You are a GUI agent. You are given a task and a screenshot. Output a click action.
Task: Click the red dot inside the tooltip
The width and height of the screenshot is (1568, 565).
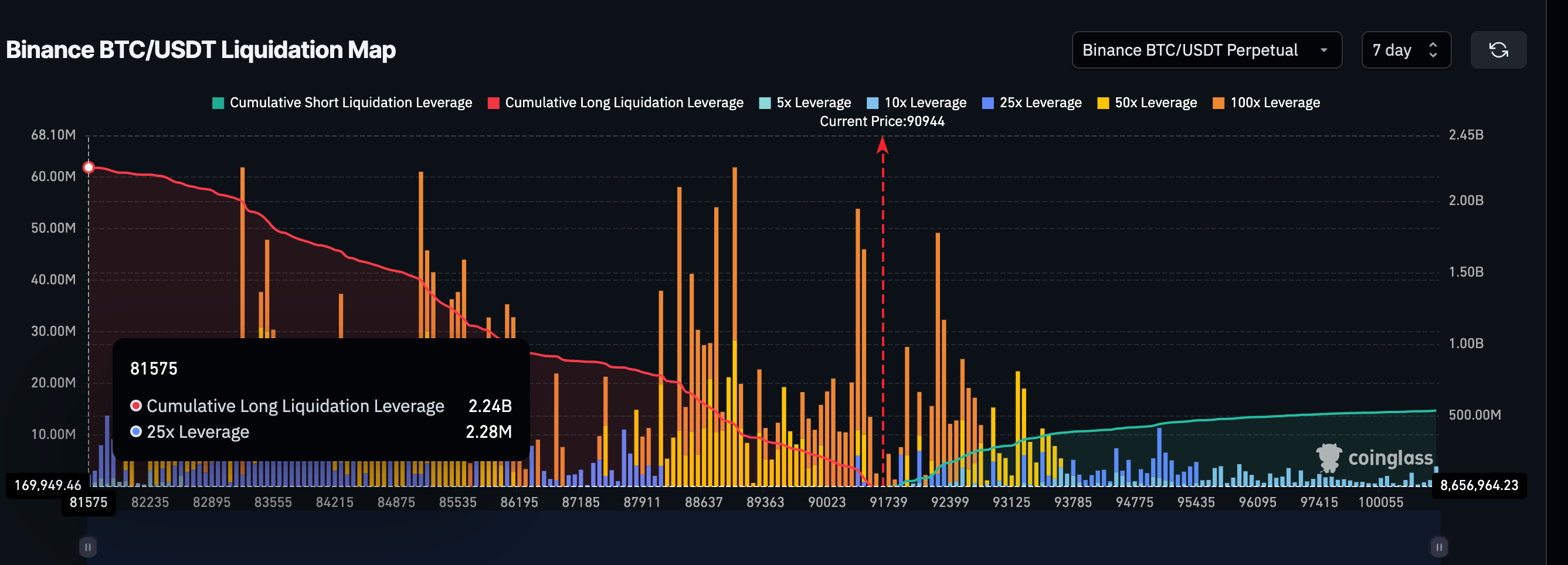click(137, 406)
